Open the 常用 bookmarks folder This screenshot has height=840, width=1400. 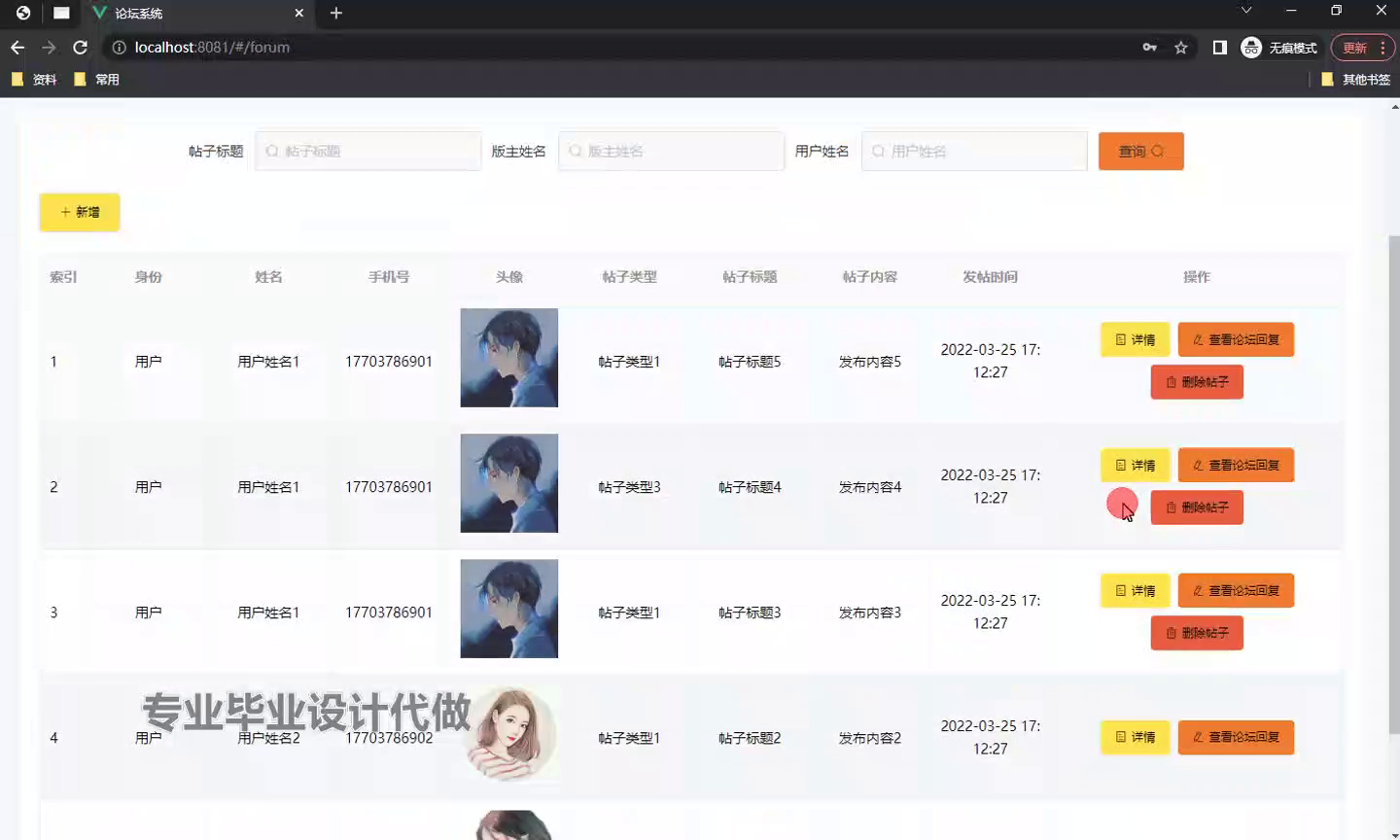point(96,80)
